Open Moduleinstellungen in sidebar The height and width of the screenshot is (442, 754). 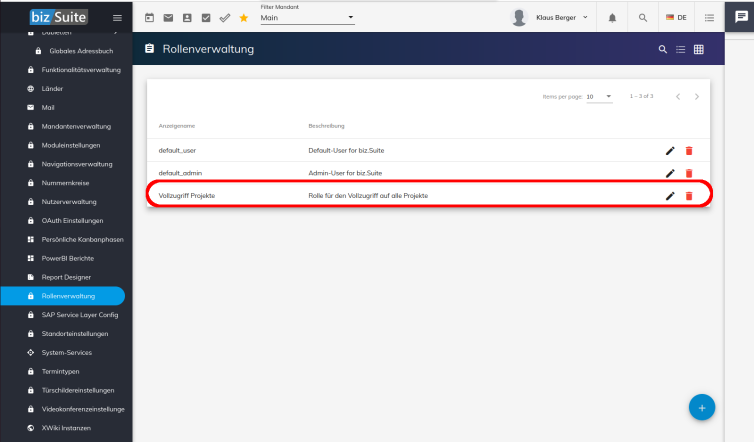click(x=71, y=145)
